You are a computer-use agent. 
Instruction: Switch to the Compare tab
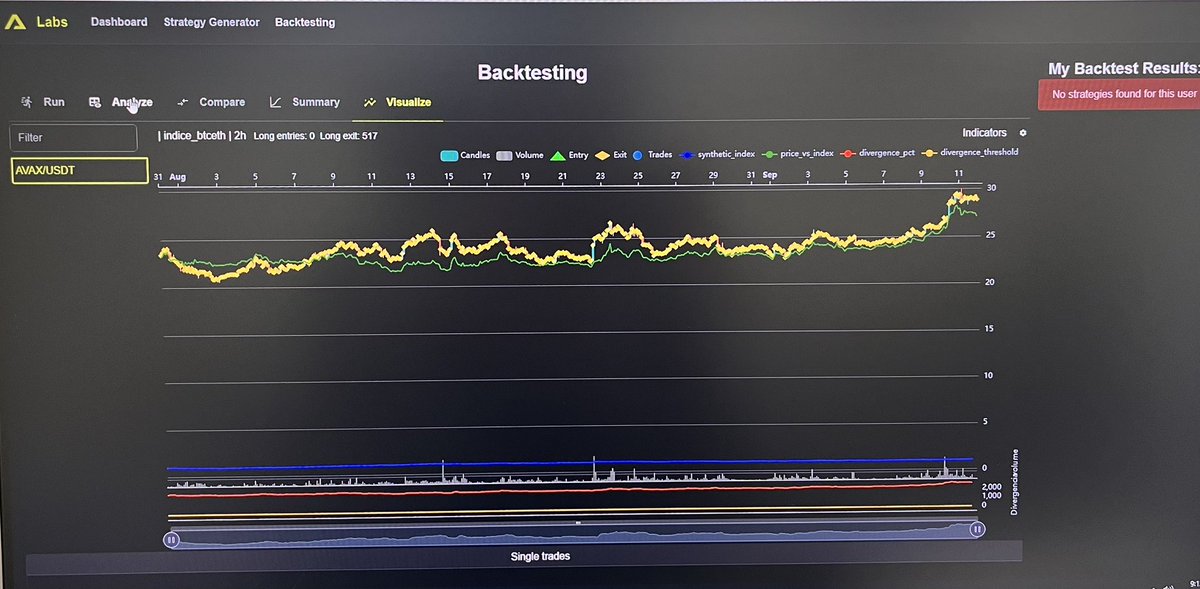click(211, 102)
